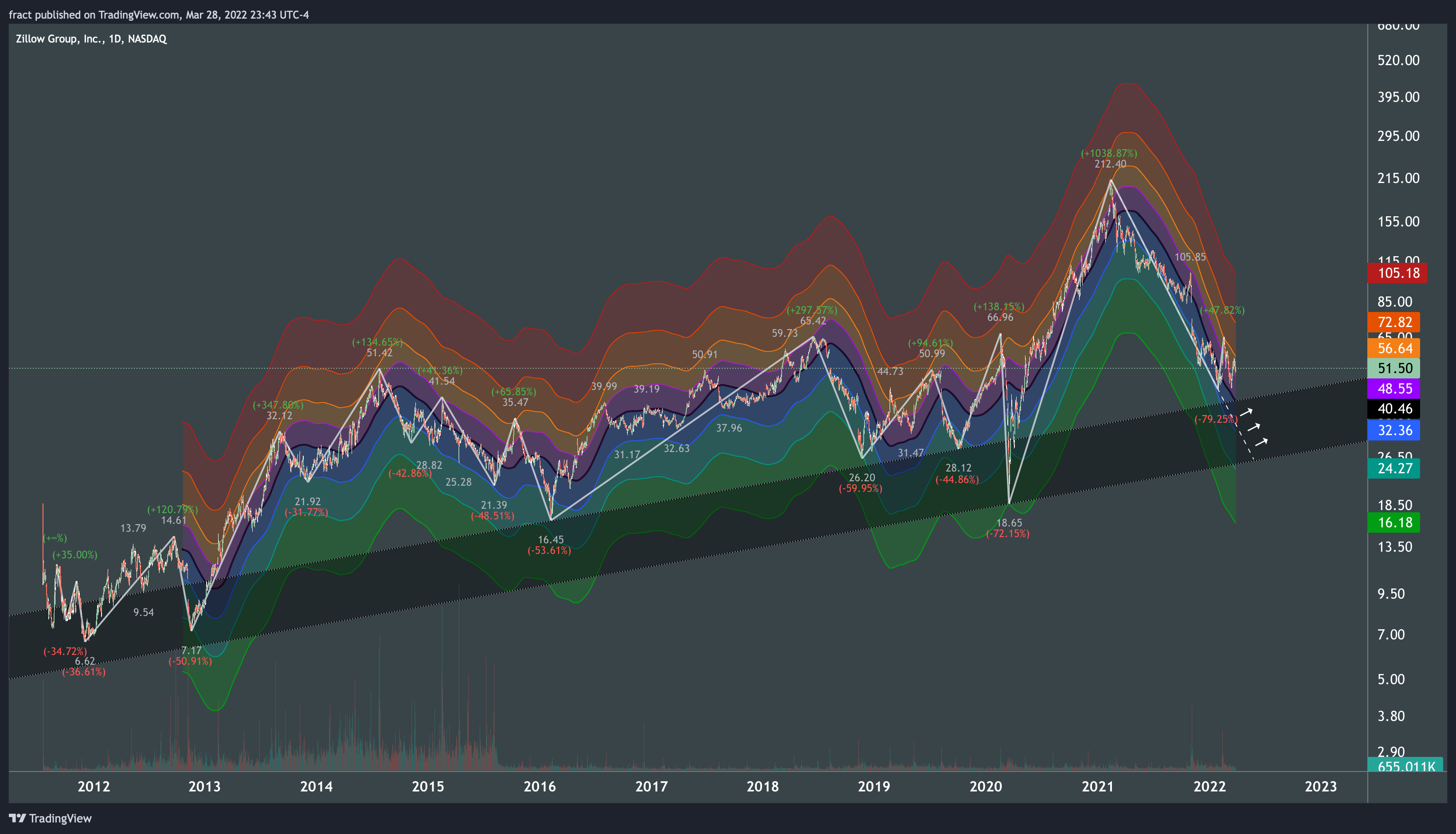Screen dimensions: 1456x834
Task: Click the teal 24.27 price label
Action: pyautogui.click(x=1393, y=468)
